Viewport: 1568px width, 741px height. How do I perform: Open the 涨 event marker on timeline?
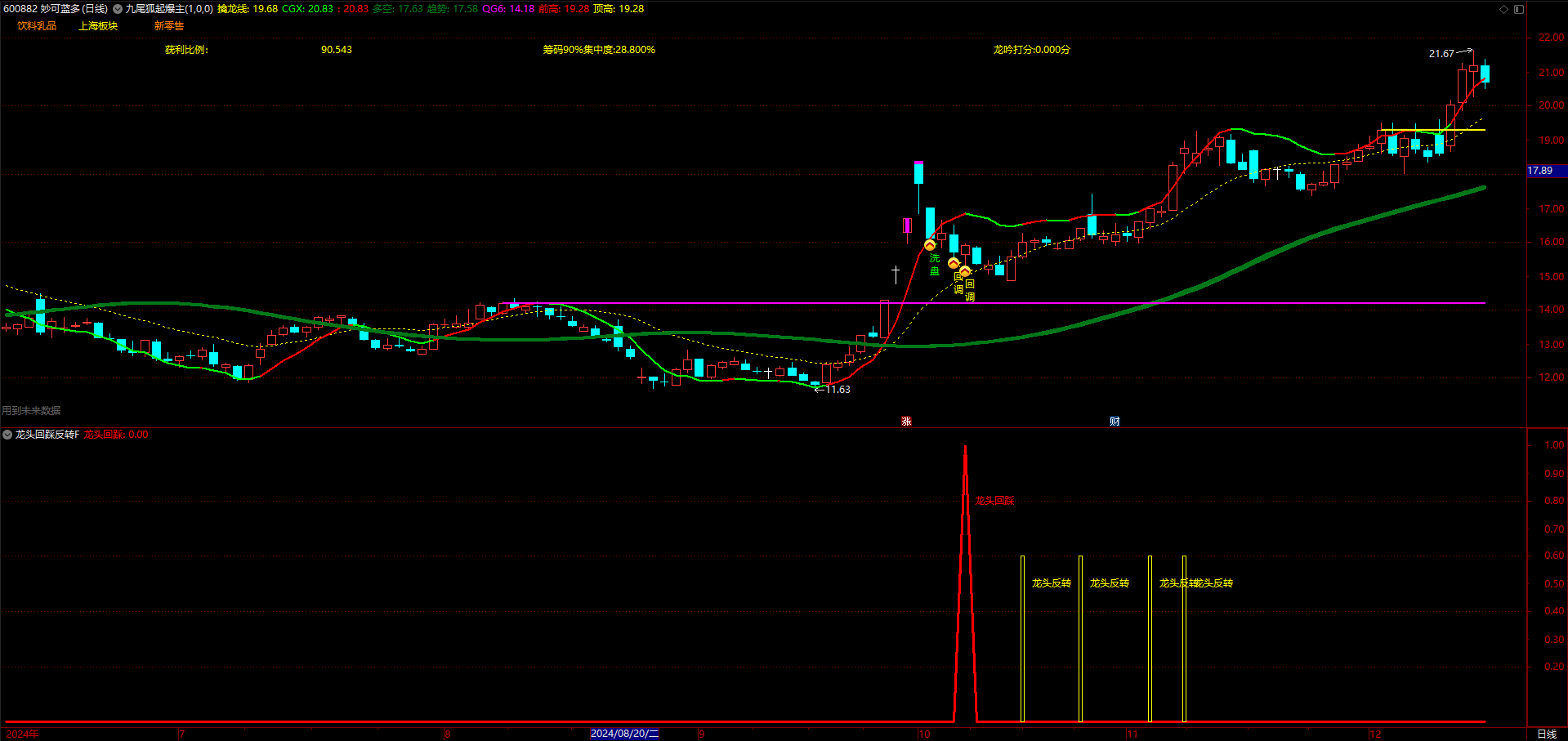906,422
